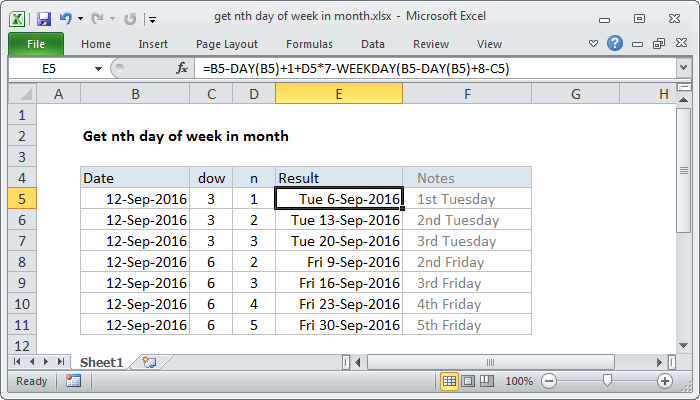This screenshot has height=400, width=700.
Task: Toggle ribbon minimize caret icon
Action: click(593, 44)
